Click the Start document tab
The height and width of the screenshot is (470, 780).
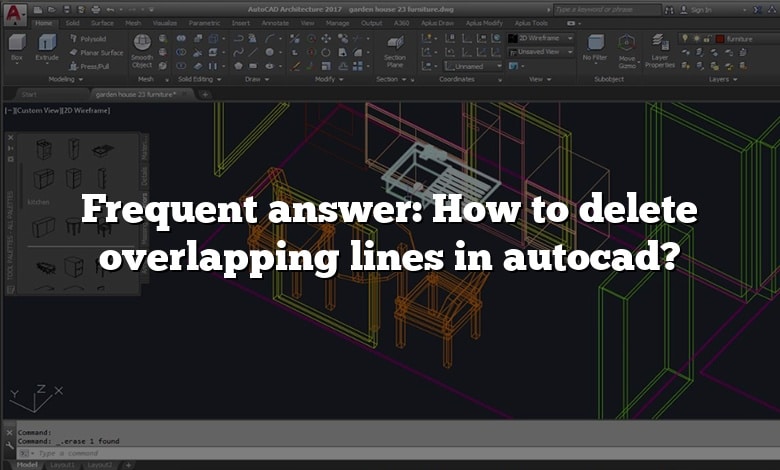(x=36, y=94)
